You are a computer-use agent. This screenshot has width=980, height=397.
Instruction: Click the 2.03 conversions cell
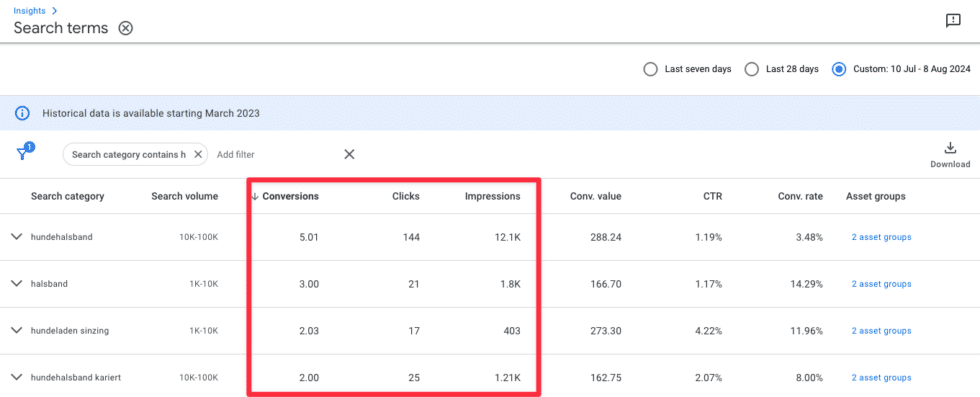pos(309,331)
